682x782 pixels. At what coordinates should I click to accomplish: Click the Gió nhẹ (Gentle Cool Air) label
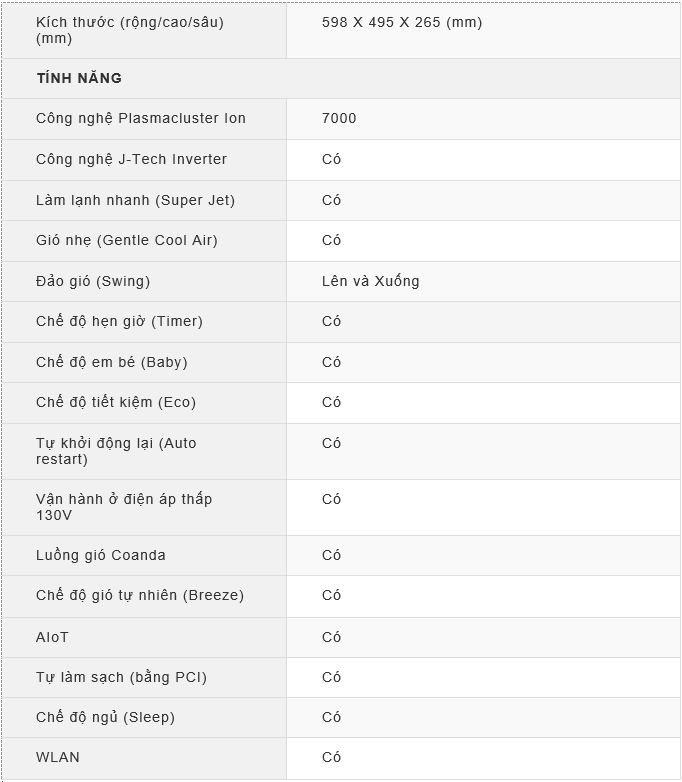[x=127, y=240]
